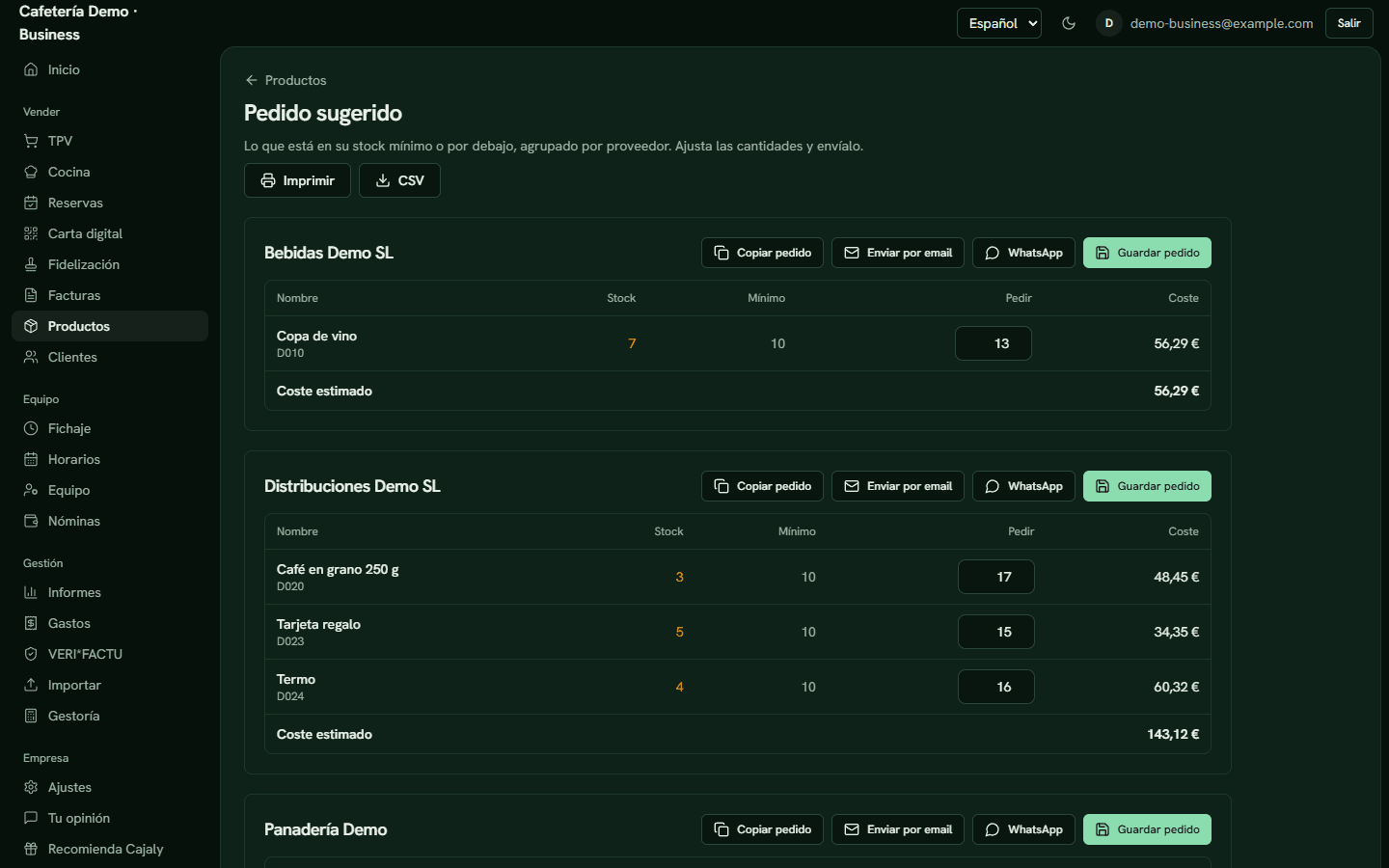This screenshot has height=868, width=1389.
Task: Edit order quantity for Termo
Action: [996, 687]
